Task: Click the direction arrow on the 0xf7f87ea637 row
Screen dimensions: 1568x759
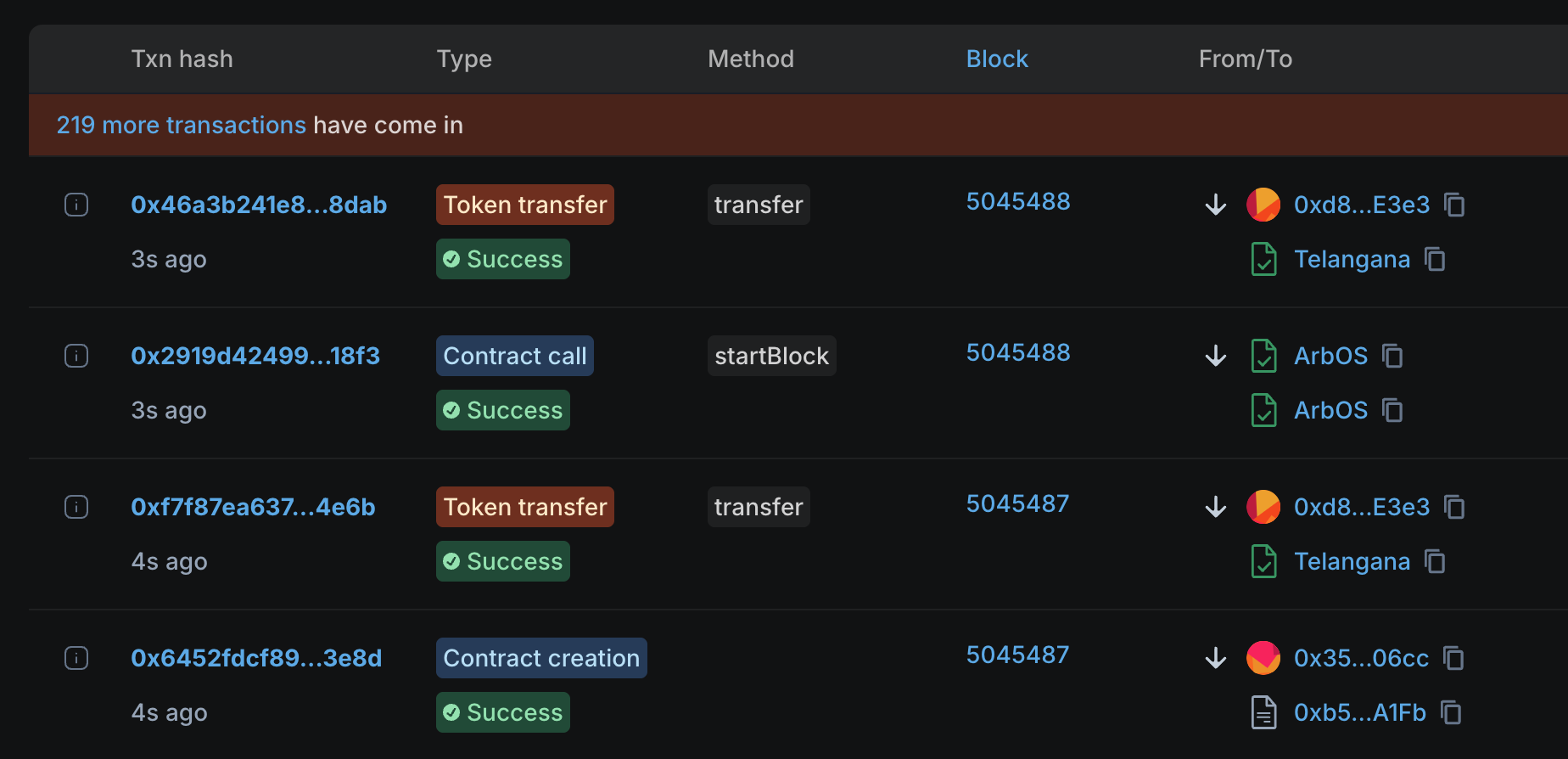Action: coord(1215,507)
